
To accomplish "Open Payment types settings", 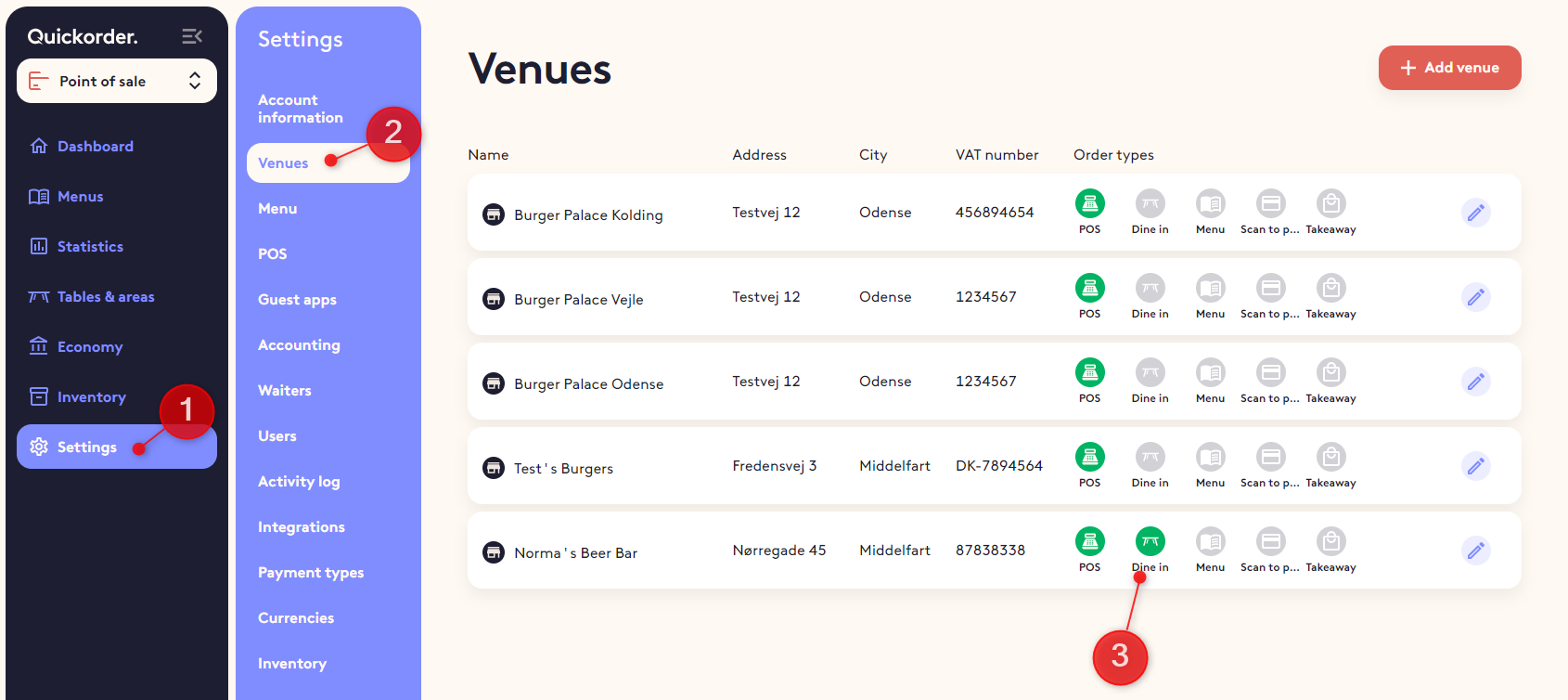I will [311, 573].
